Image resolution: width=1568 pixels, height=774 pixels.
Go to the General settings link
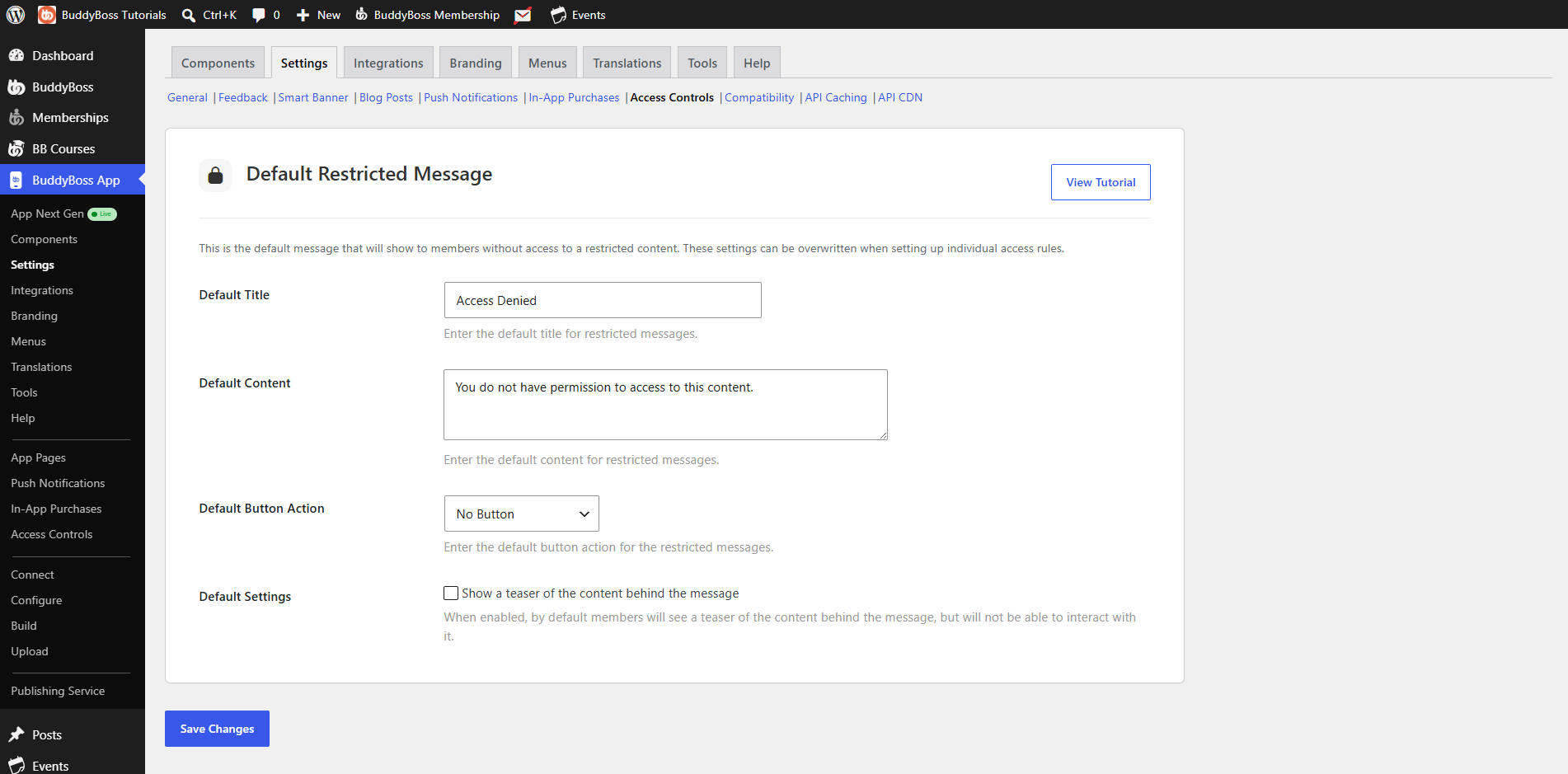[187, 97]
